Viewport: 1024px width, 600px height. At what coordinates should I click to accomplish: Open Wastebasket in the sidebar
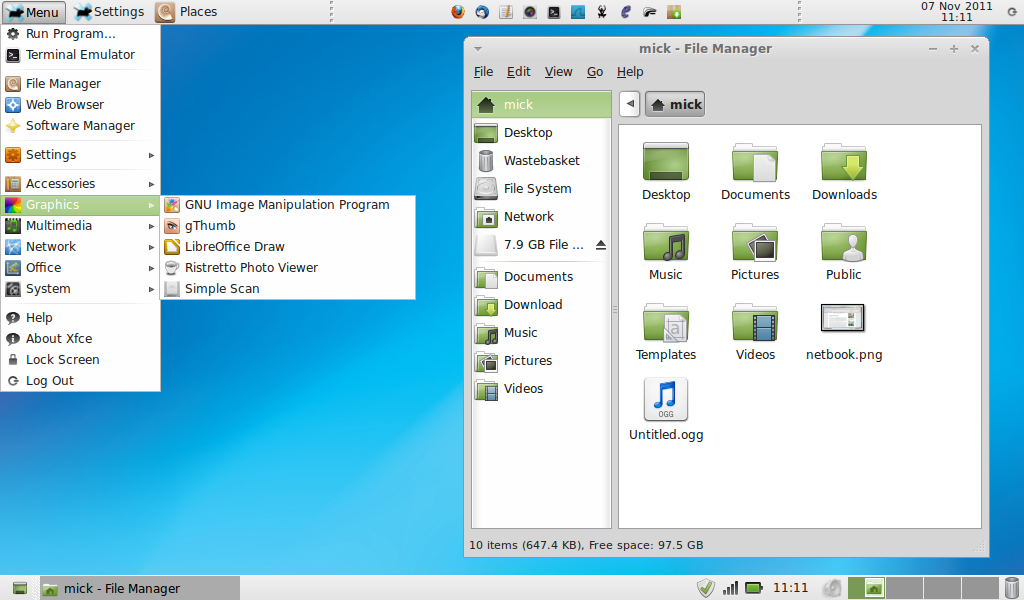[x=541, y=161]
